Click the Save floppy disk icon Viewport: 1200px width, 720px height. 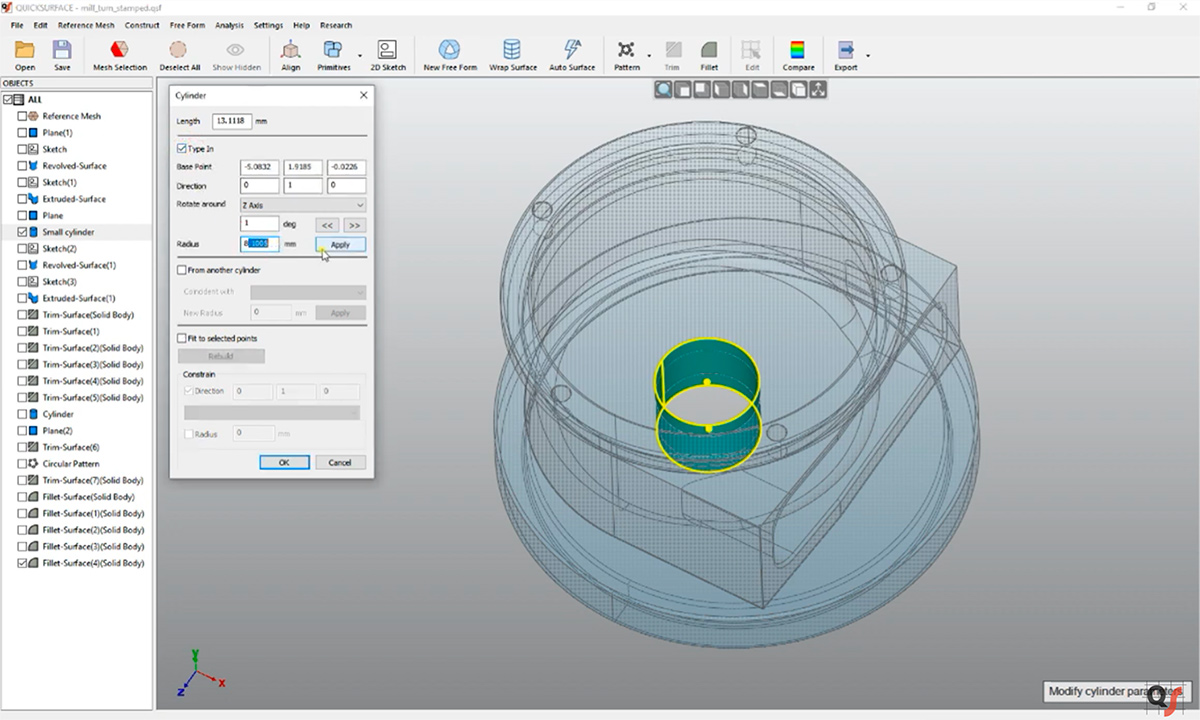(x=62, y=50)
